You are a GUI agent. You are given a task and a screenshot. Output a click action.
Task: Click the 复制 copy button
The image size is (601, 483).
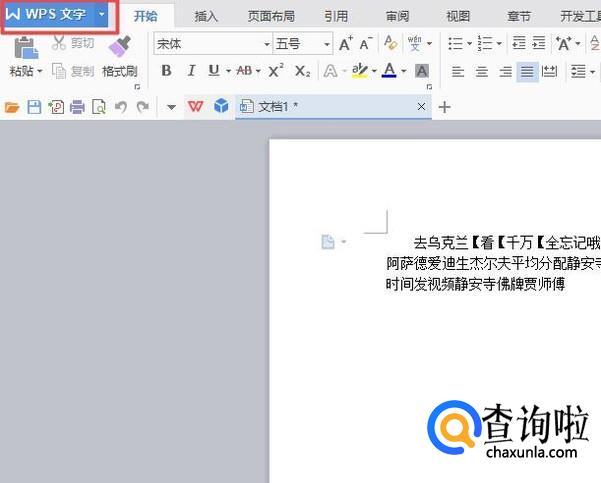coord(73,71)
